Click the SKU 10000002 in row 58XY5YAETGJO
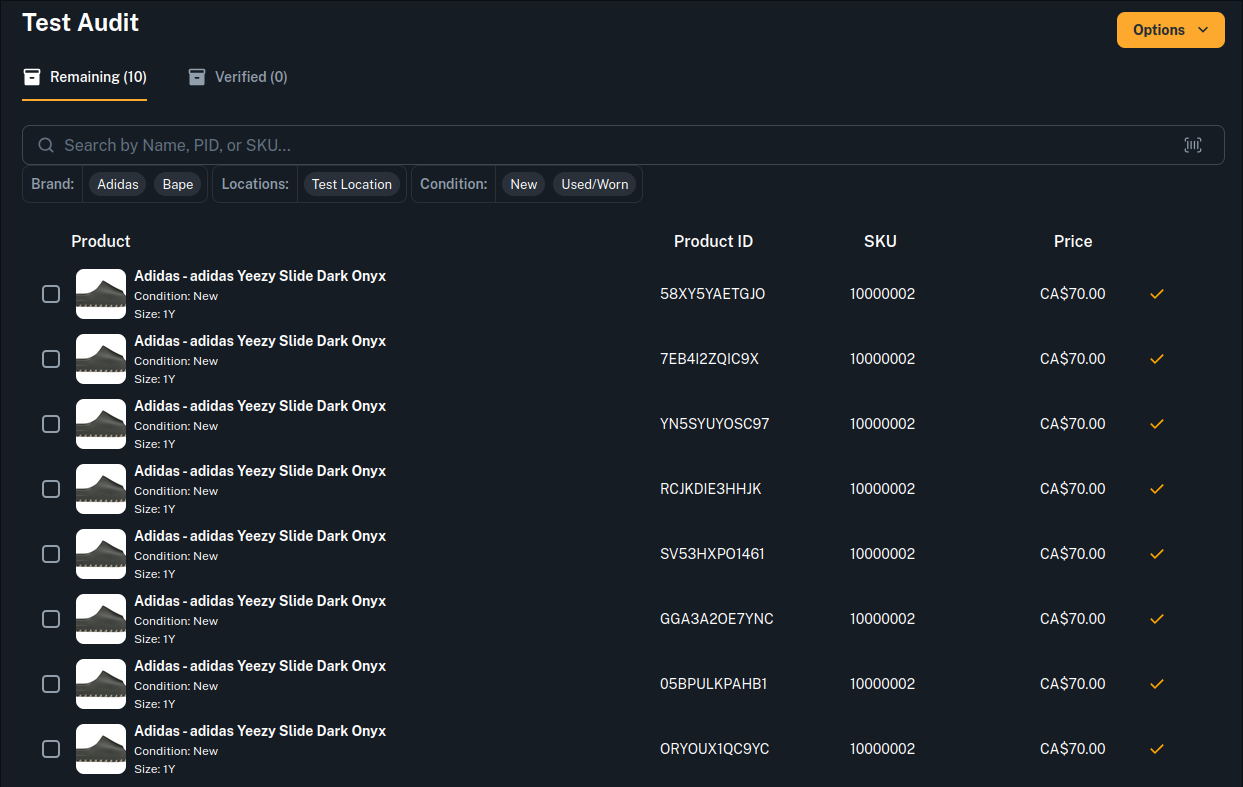The width and height of the screenshot is (1243, 787). click(883, 294)
